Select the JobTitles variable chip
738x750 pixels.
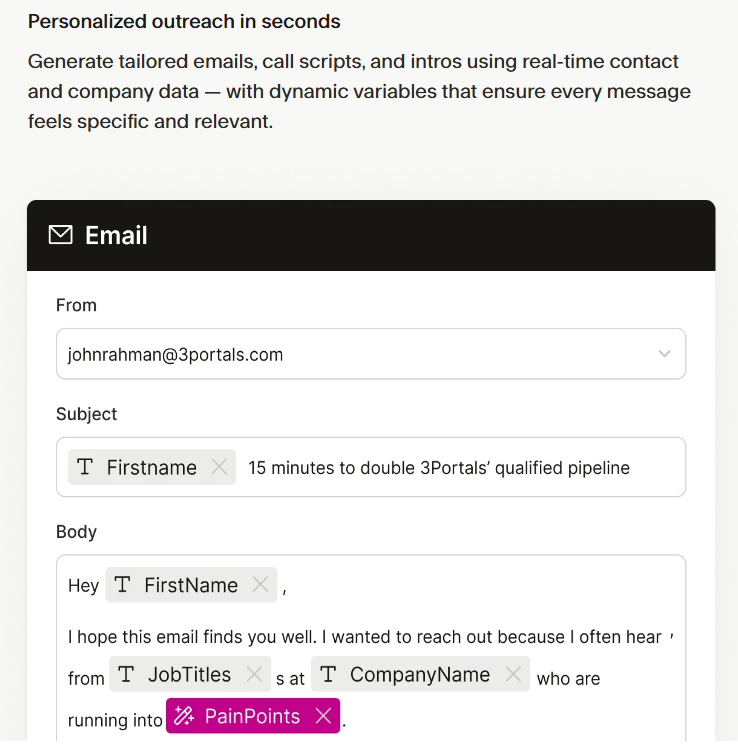coord(190,674)
